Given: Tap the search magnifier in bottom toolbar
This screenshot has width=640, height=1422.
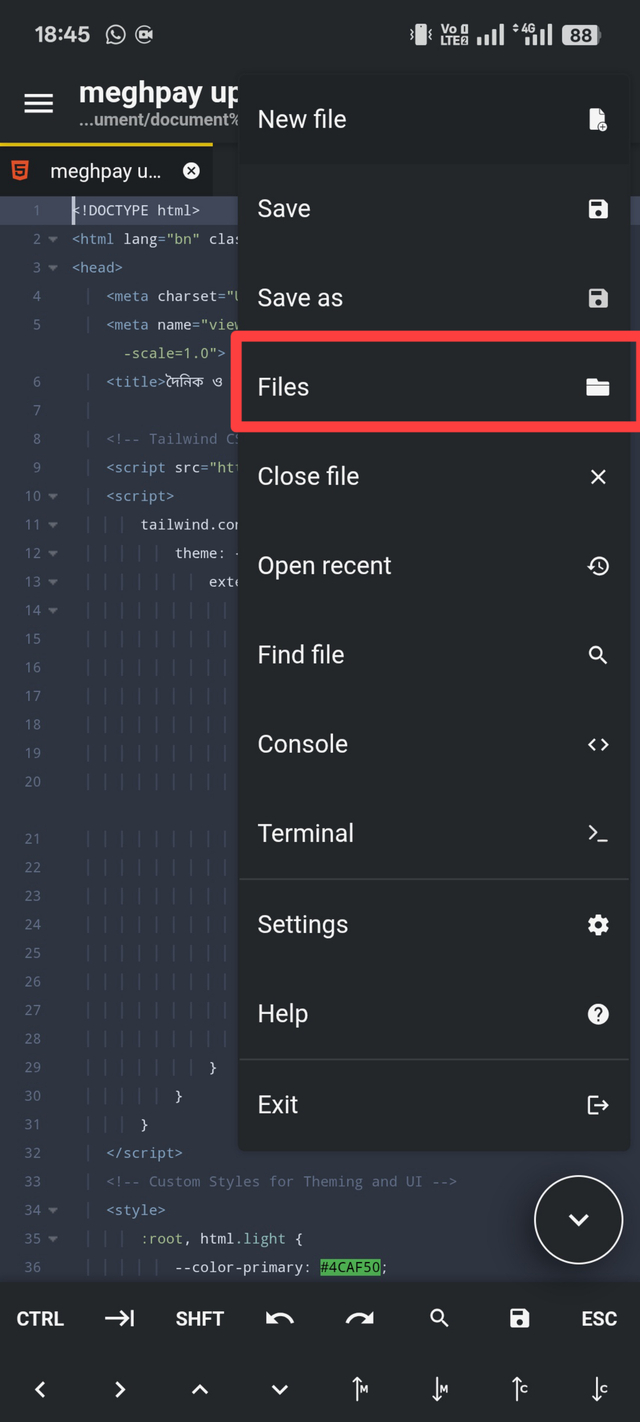Looking at the screenshot, I should click(x=439, y=1318).
